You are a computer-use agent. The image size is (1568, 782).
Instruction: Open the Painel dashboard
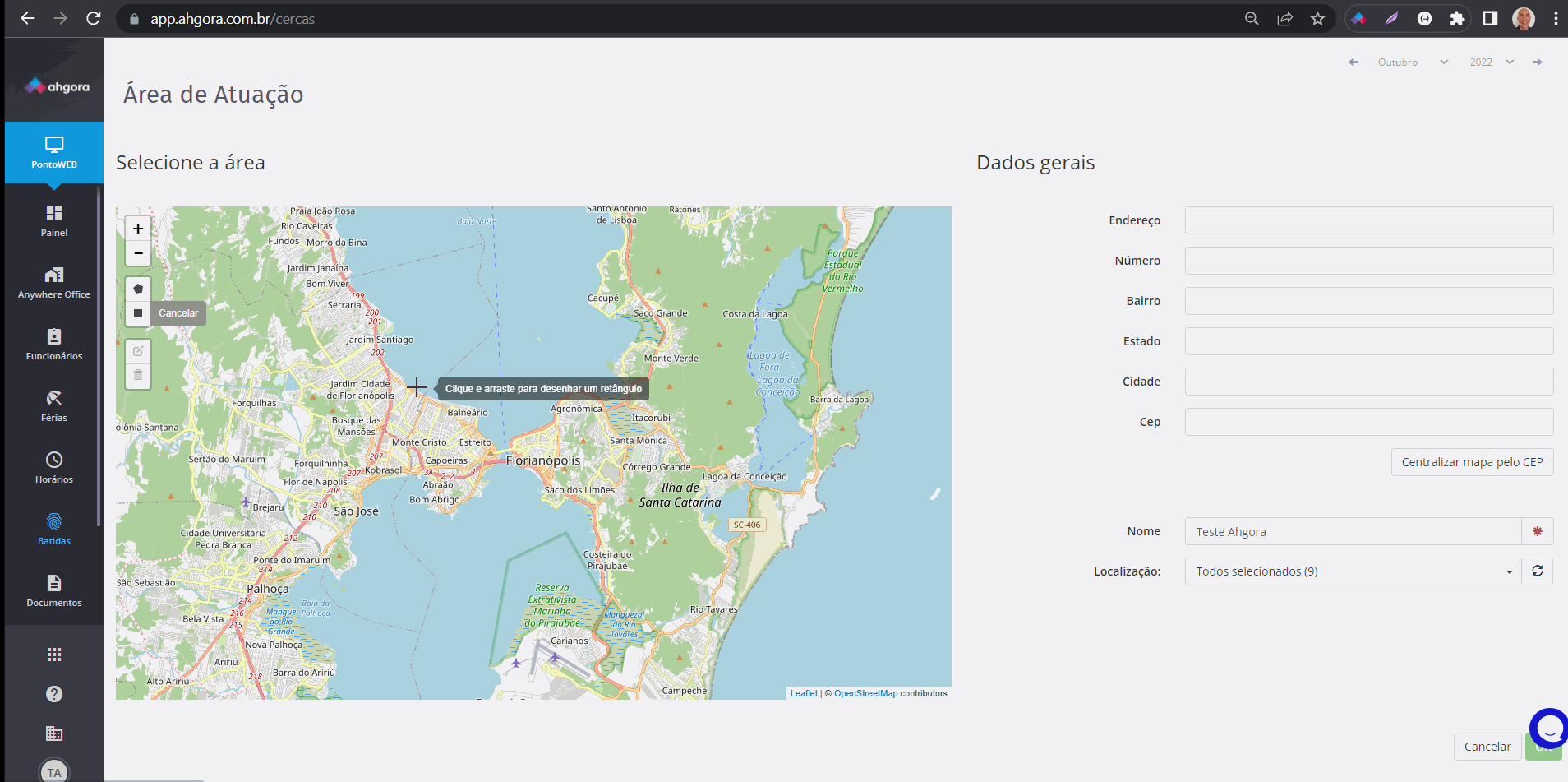[54, 221]
